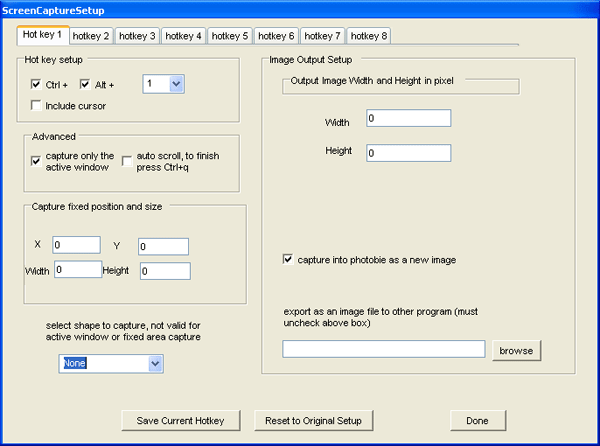Enable auto scroll checkbox
This screenshot has width=600, height=446.
[x=127, y=161]
